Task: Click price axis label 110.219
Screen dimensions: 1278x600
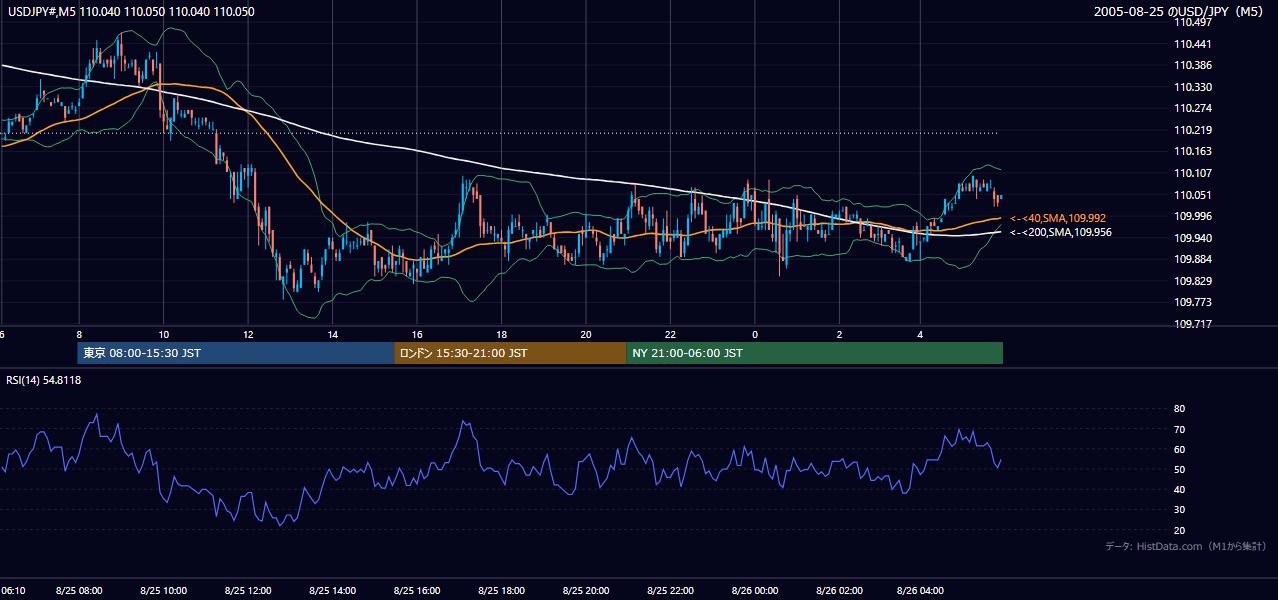Action: point(1192,130)
